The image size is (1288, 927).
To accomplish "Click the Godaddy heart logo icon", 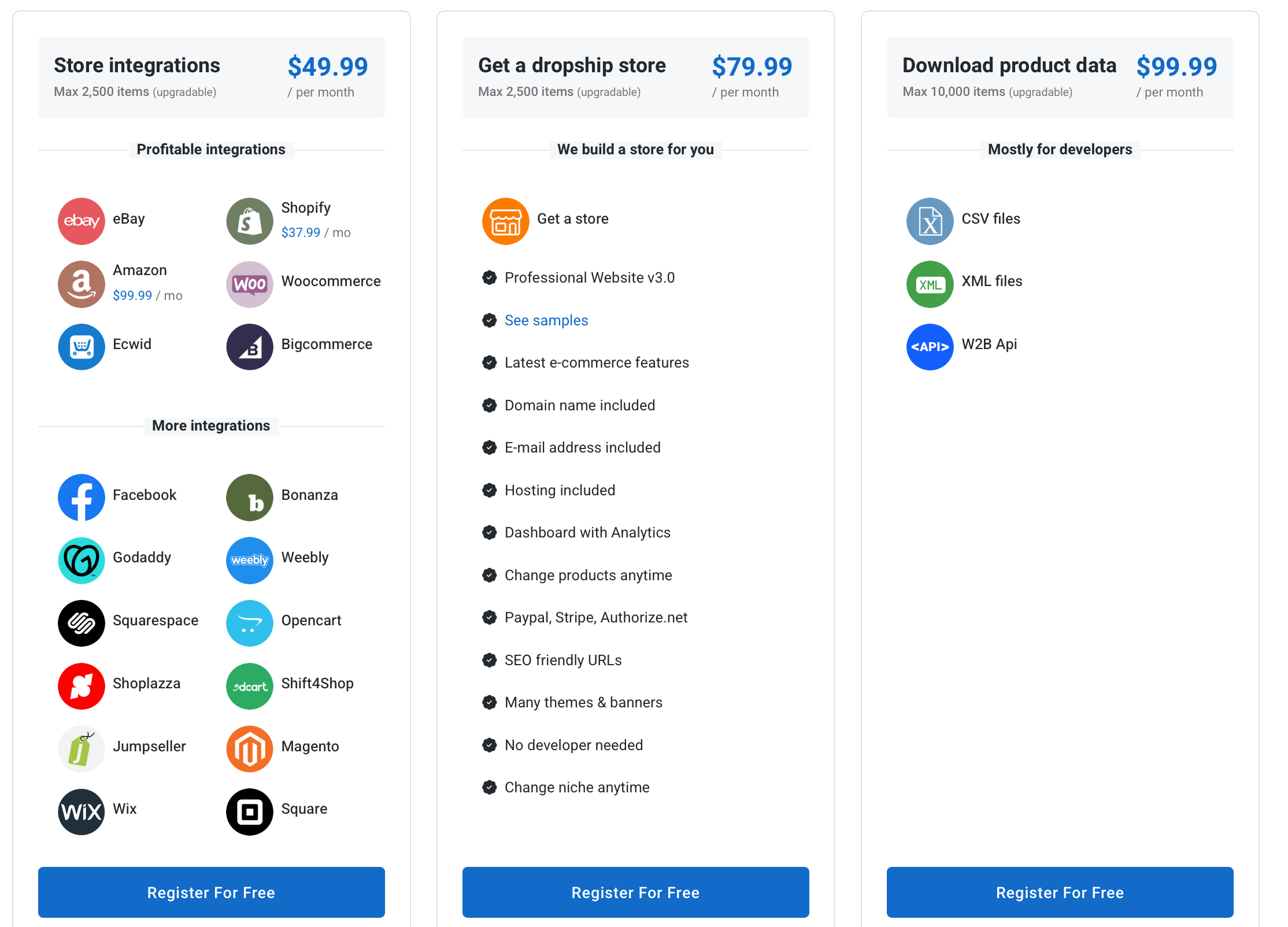I will click(82, 561).
